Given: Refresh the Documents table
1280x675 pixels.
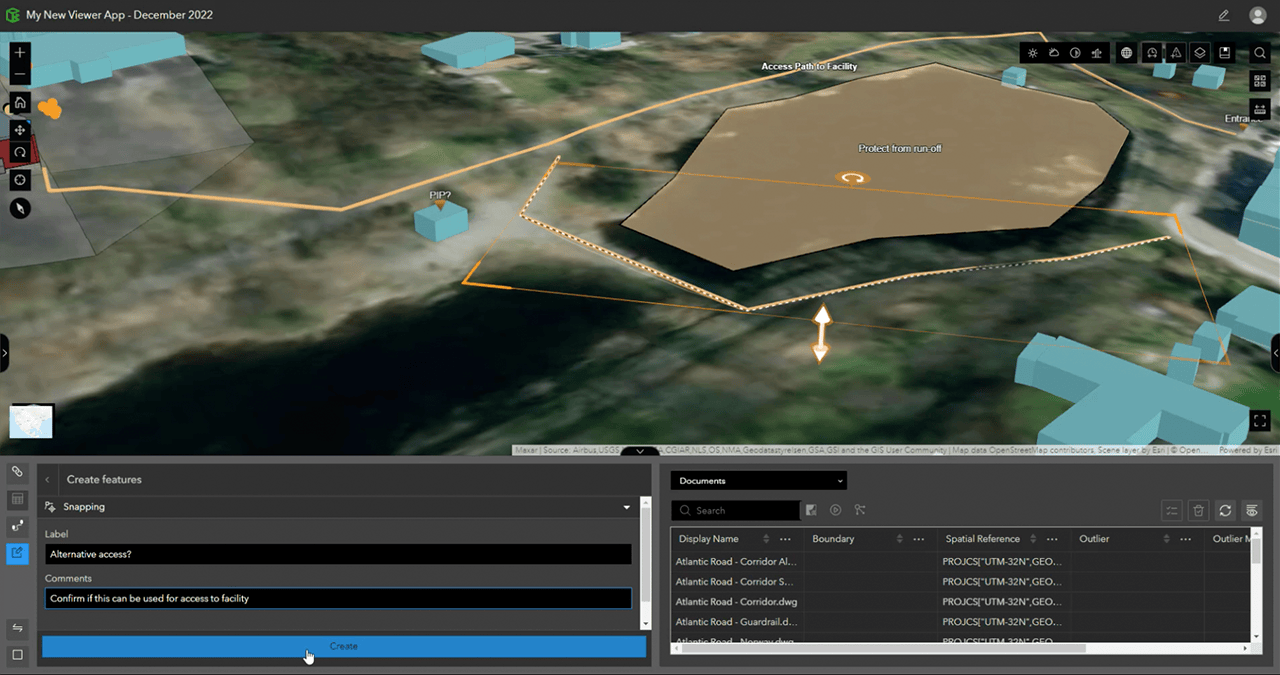Looking at the screenshot, I should [1225, 510].
